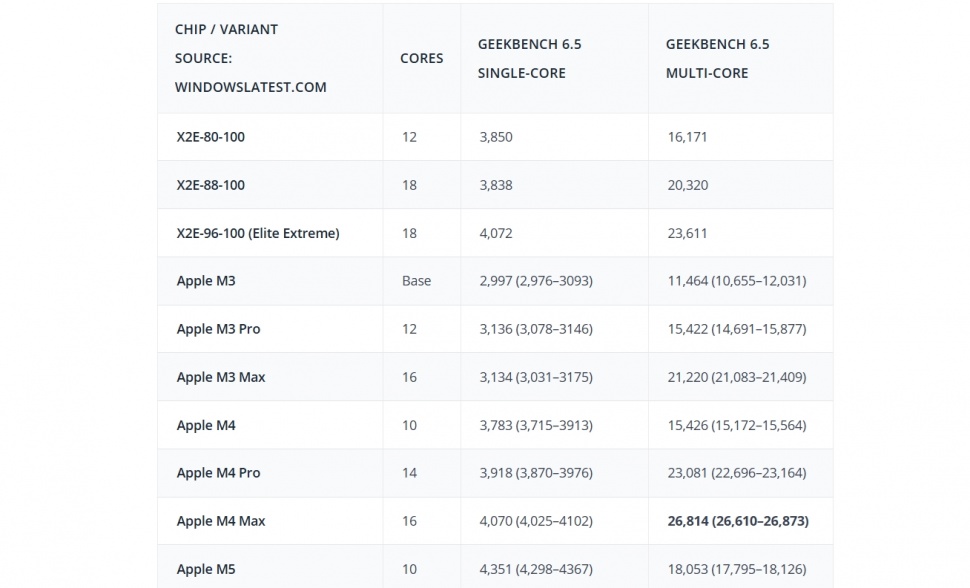Select the X2E-88-100 row label
This screenshot has height=588, width=970.
[x=210, y=184]
